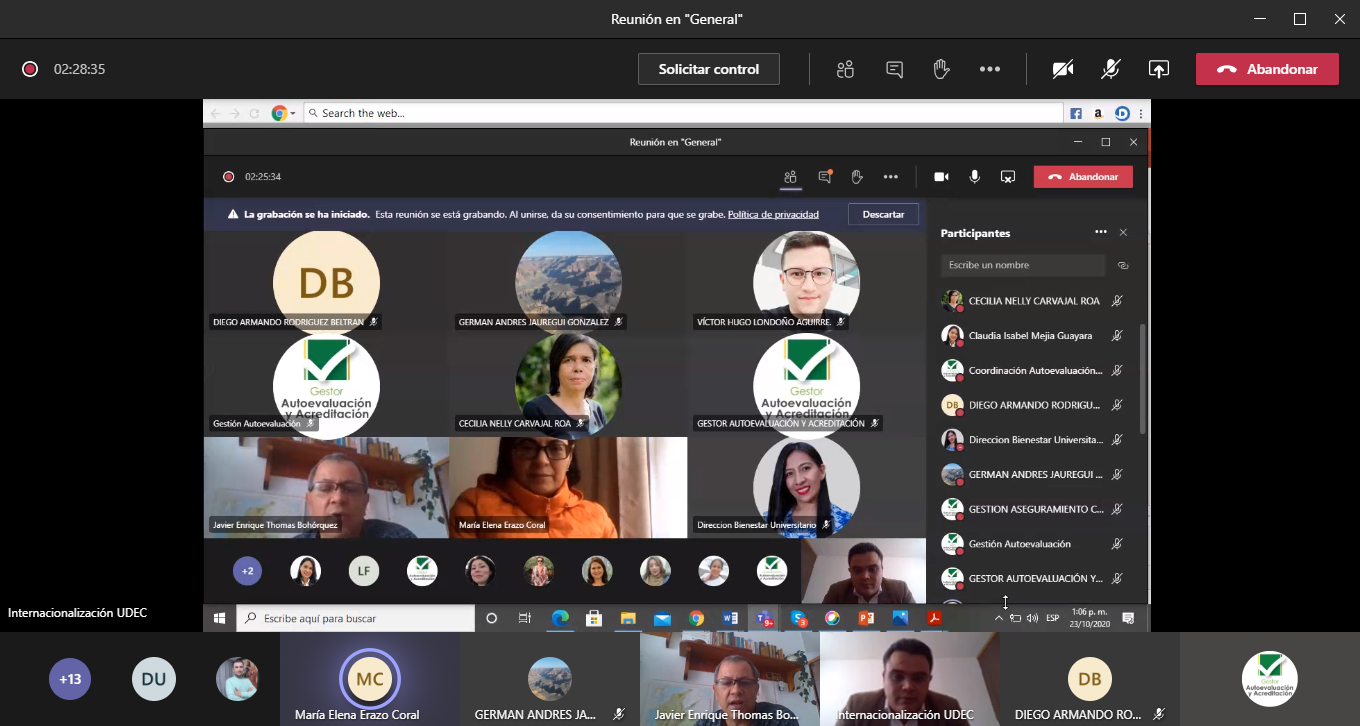Show participants in the outer meeting toolbar

click(x=846, y=69)
